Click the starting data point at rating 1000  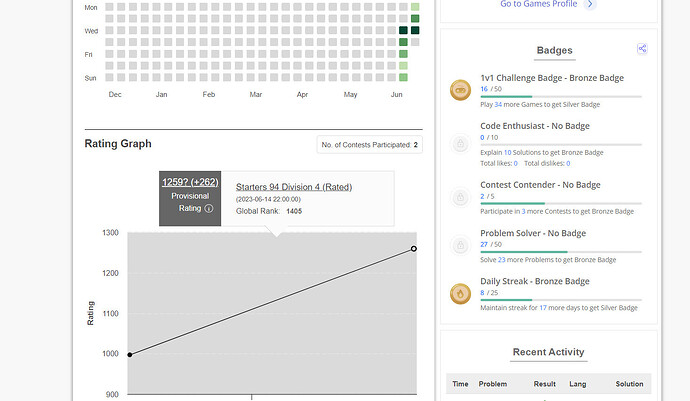click(x=130, y=355)
